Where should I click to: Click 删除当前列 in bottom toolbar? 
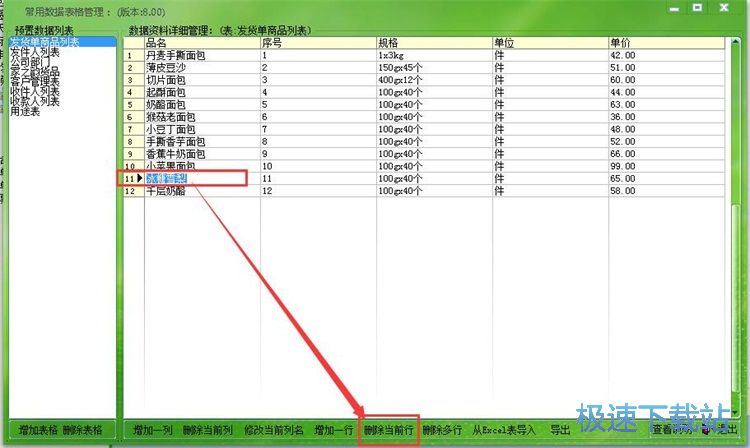coord(208,430)
